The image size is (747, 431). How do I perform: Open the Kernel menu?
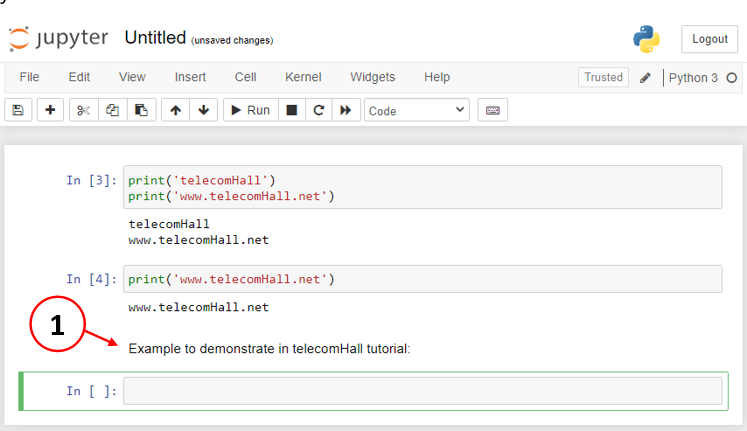(x=303, y=77)
